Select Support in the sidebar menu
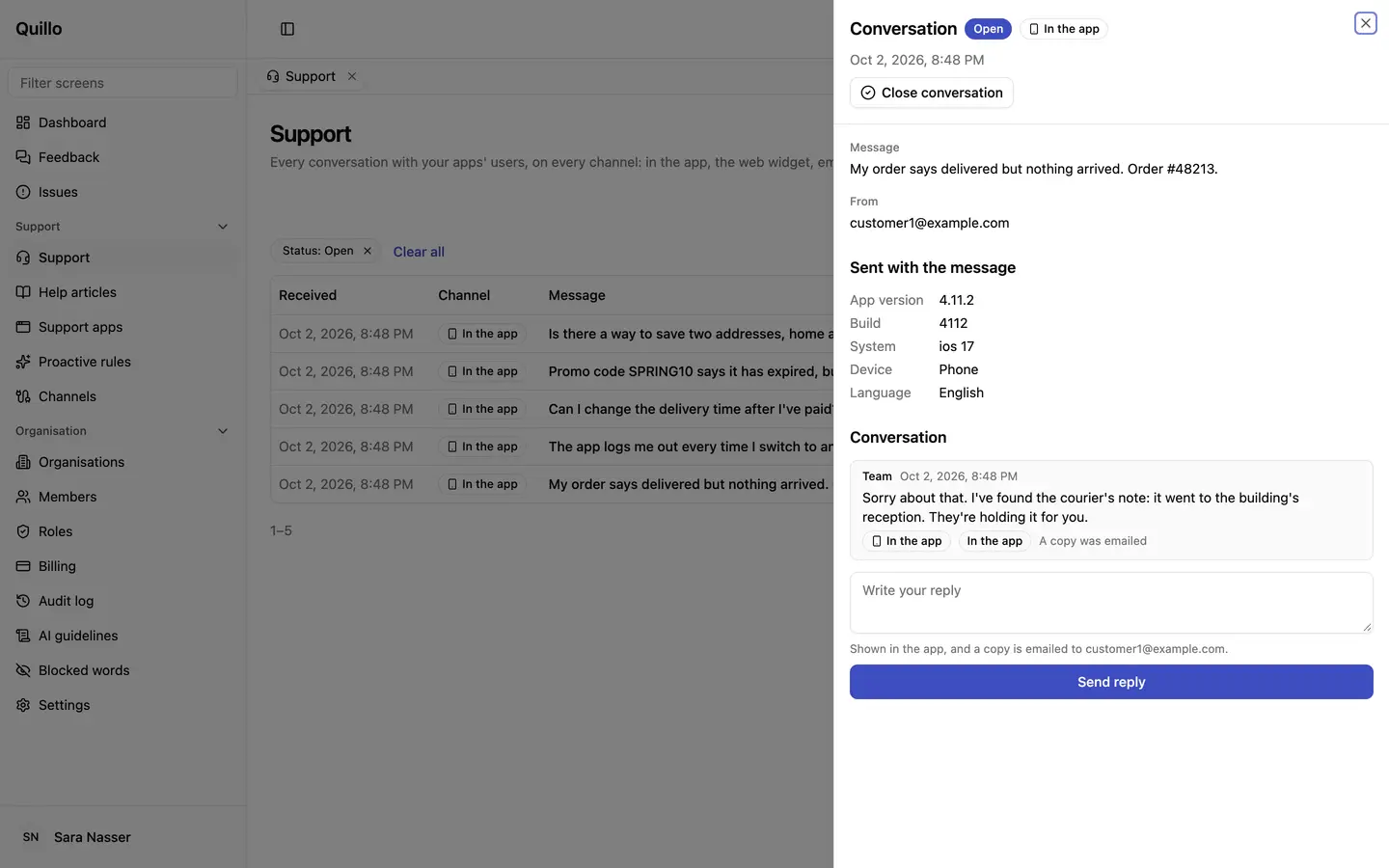1389x868 pixels. 123,258
